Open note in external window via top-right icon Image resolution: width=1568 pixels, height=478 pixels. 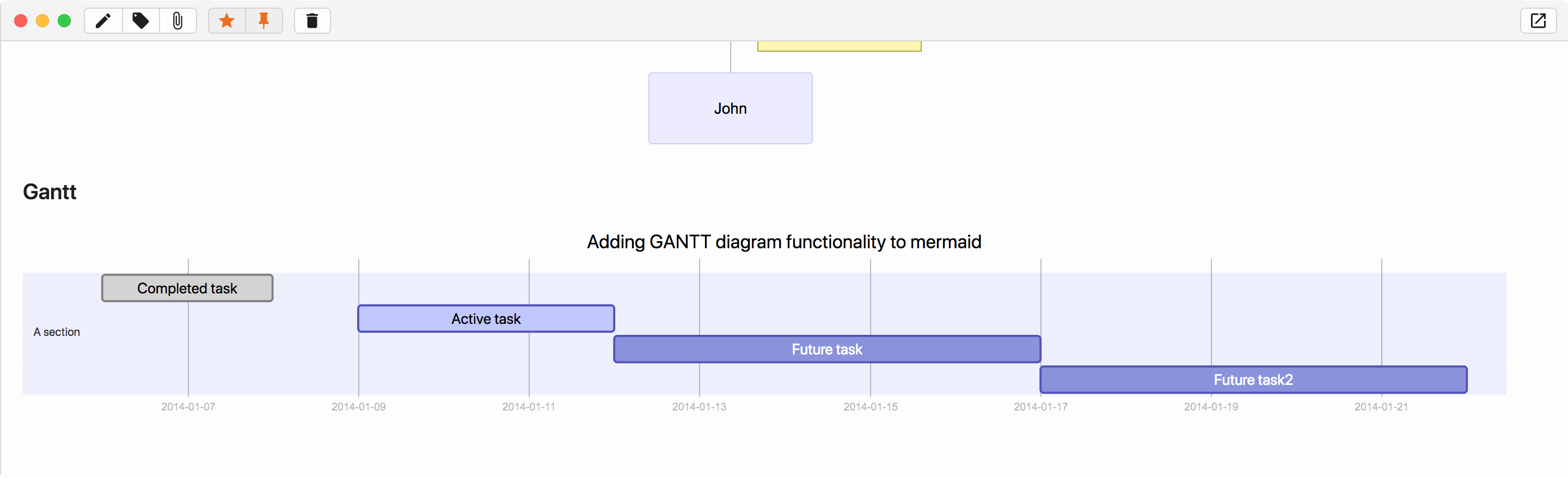point(1539,21)
